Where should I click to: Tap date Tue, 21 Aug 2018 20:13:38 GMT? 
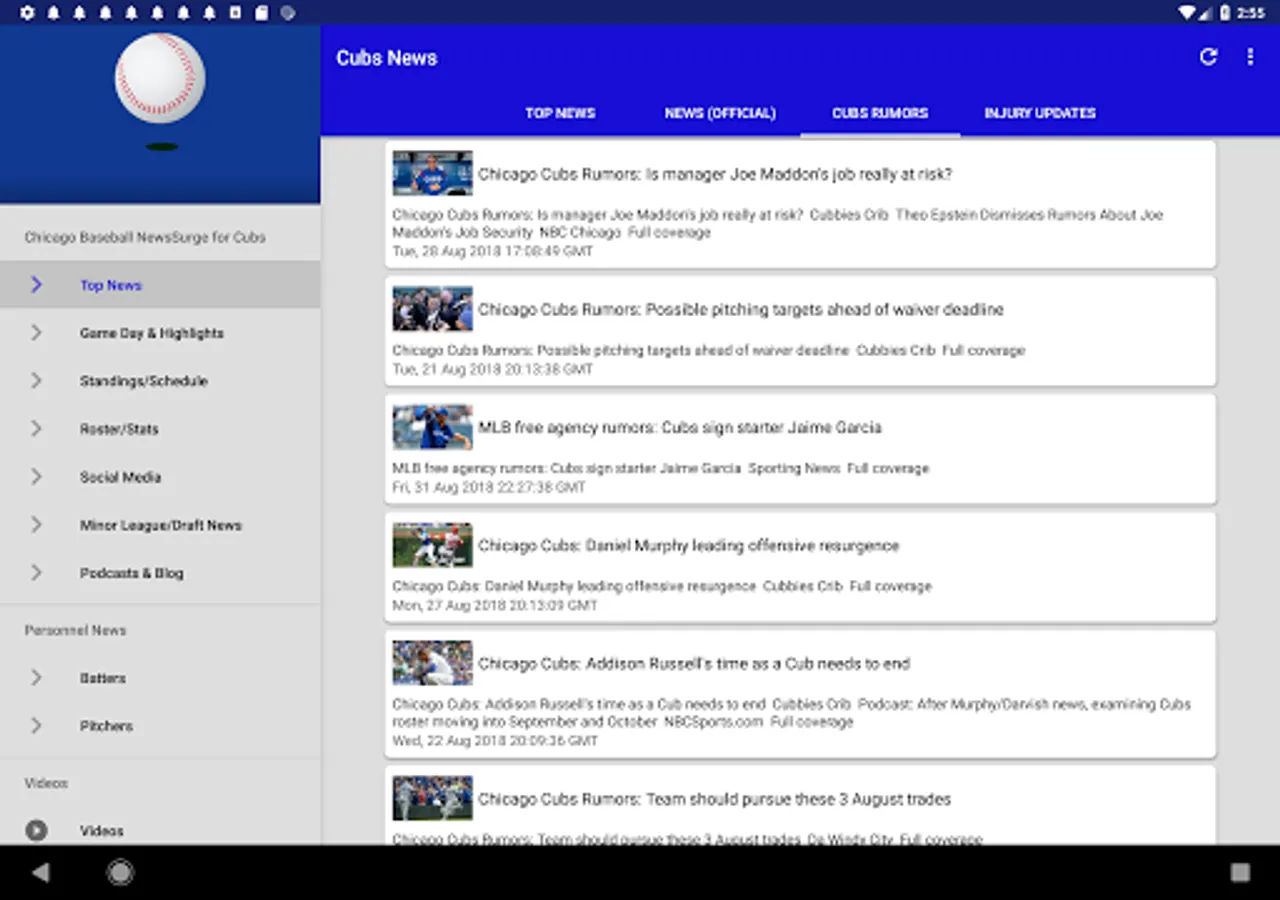(x=492, y=369)
